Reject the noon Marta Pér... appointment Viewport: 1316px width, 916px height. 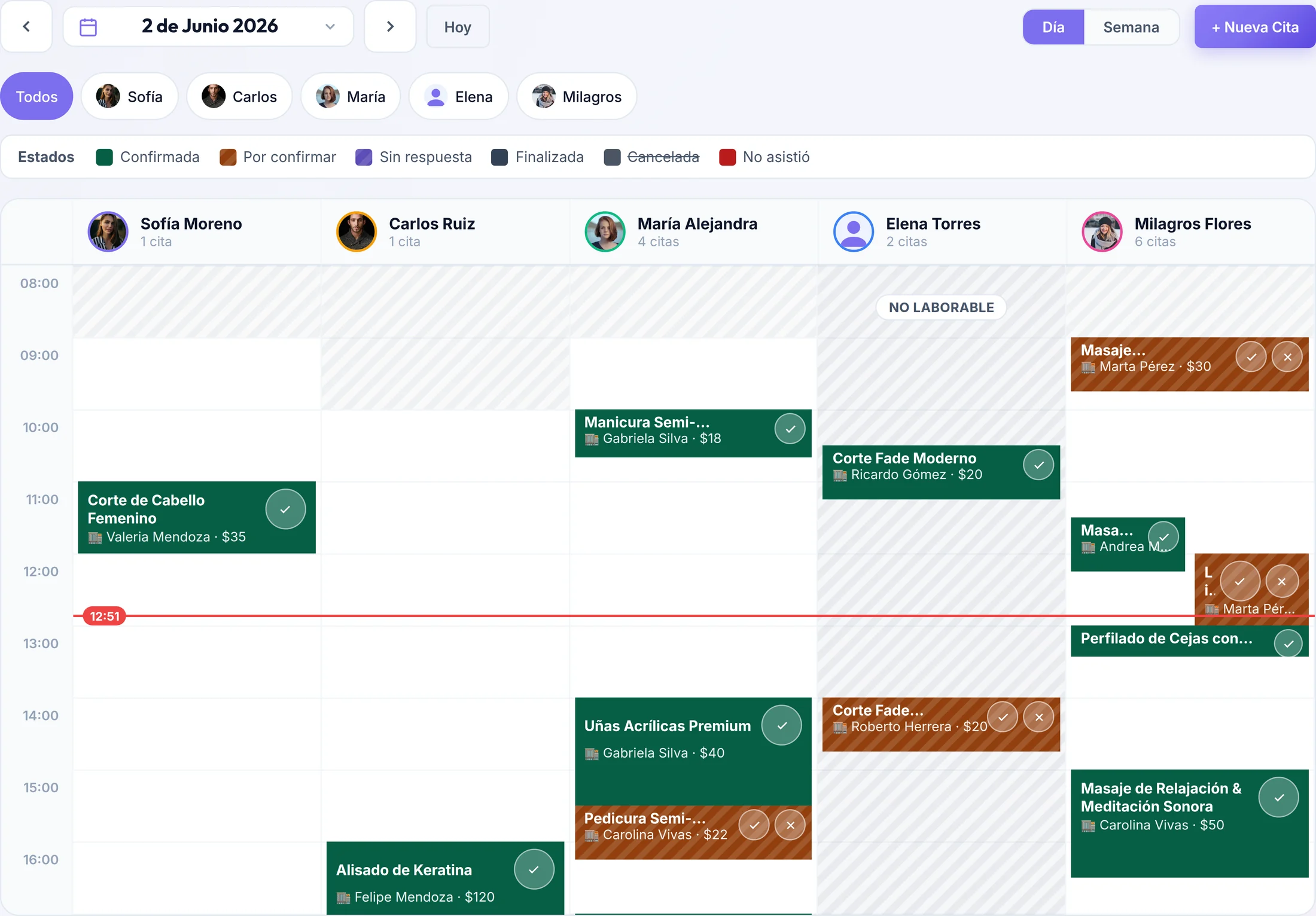[x=1282, y=581]
